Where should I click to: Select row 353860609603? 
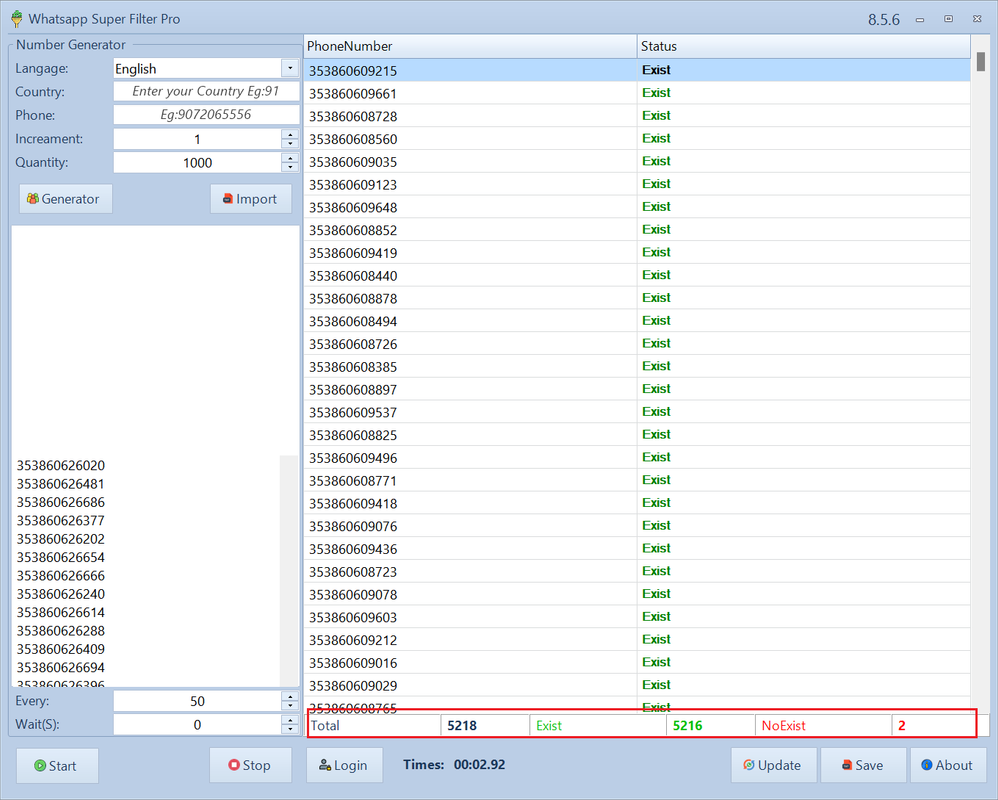[637, 617]
